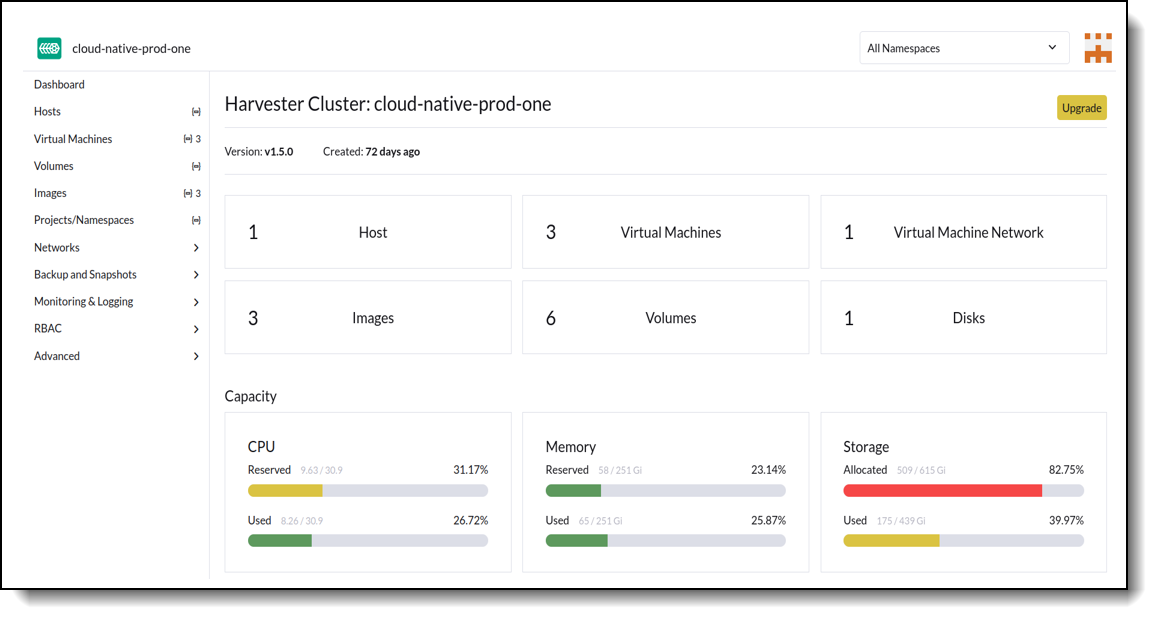Image resolution: width=1158 pixels, height=620 pixels.
Task: Open the All Namespaces dropdown
Action: (x=964, y=48)
